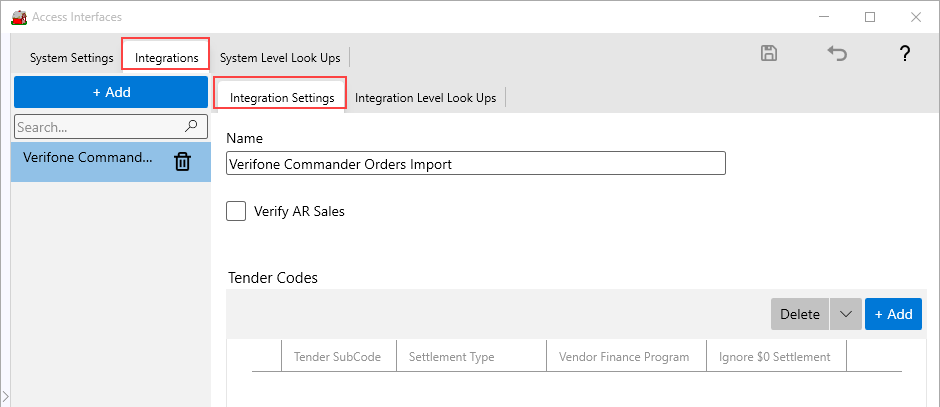Image resolution: width=940 pixels, height=407 pixels.
Task: Open the System Level Look Ups tab
Action: coord(280,58)
